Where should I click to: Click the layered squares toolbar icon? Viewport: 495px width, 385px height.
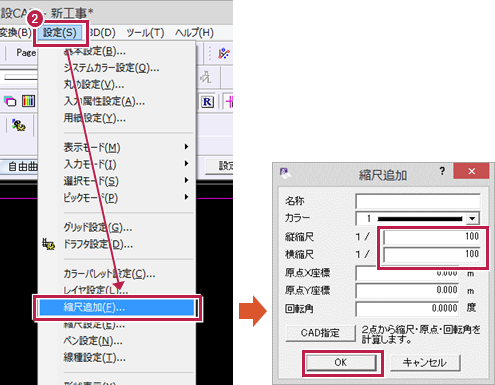(x=10, y=101)
